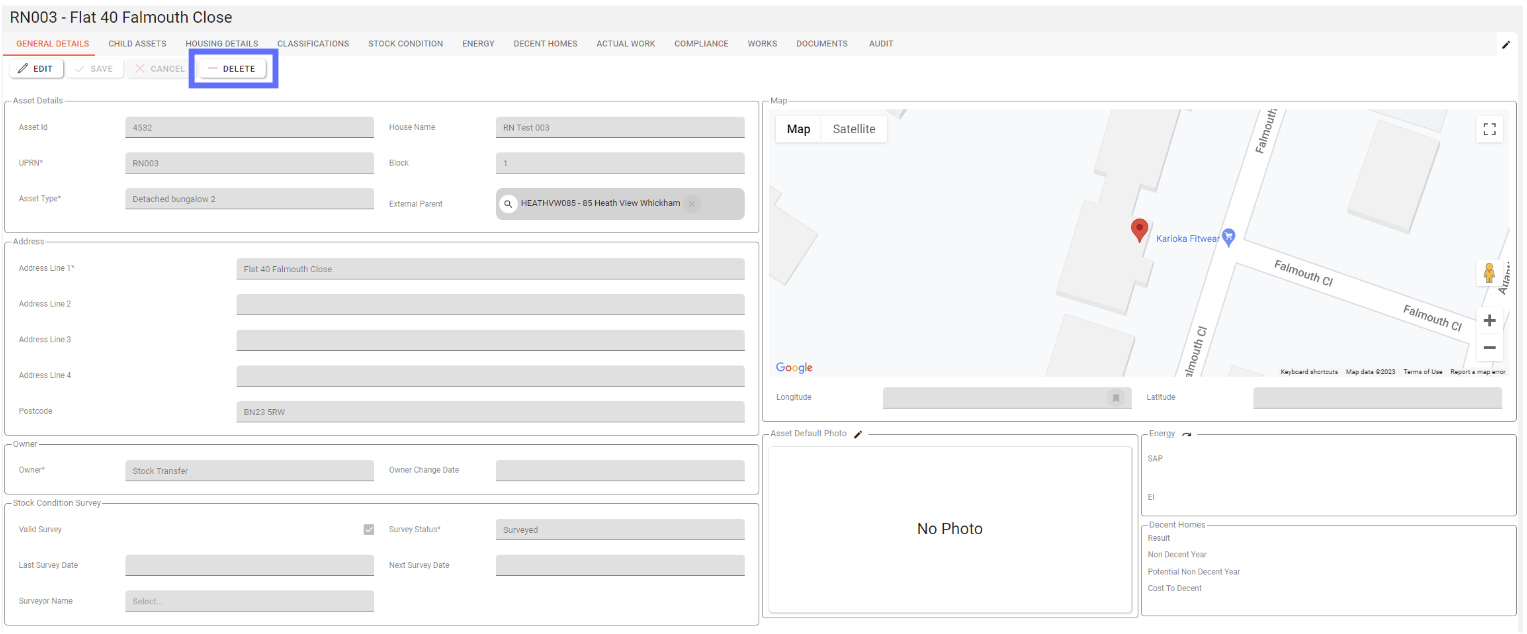Click the search icon in External Parent
This screenshot has height=634, width=1527.
click(x=508, y=204)
